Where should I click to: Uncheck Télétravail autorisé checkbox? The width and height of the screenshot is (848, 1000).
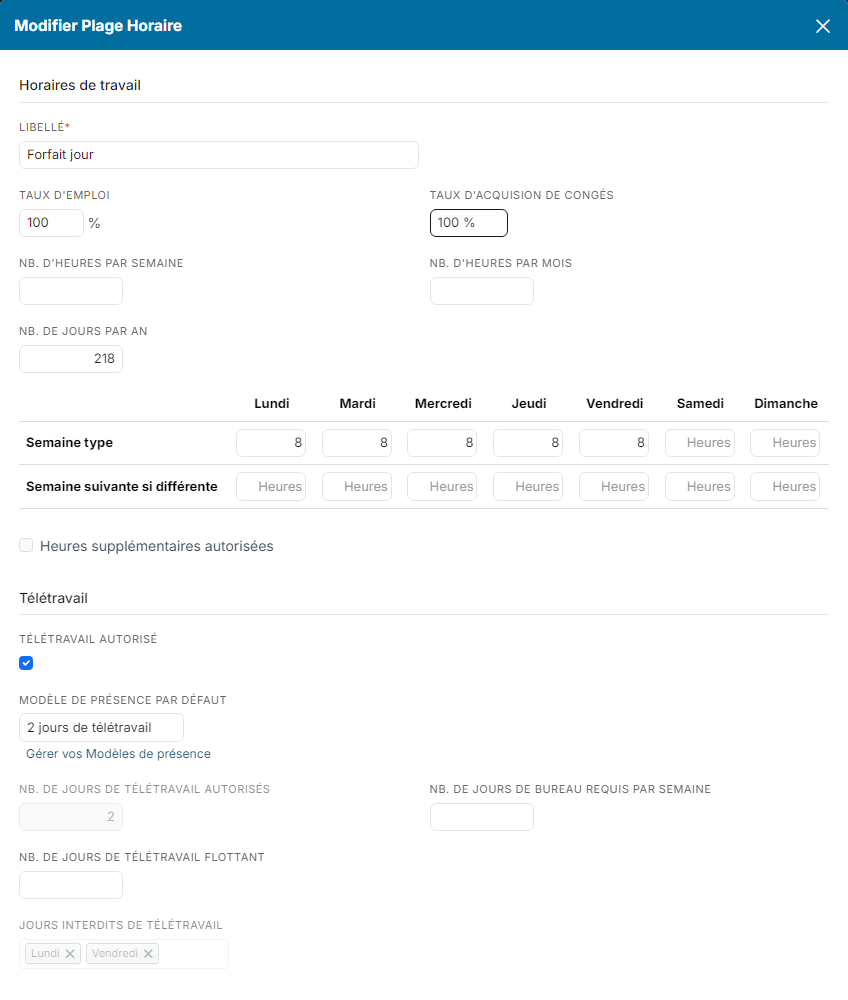point(26,663)
